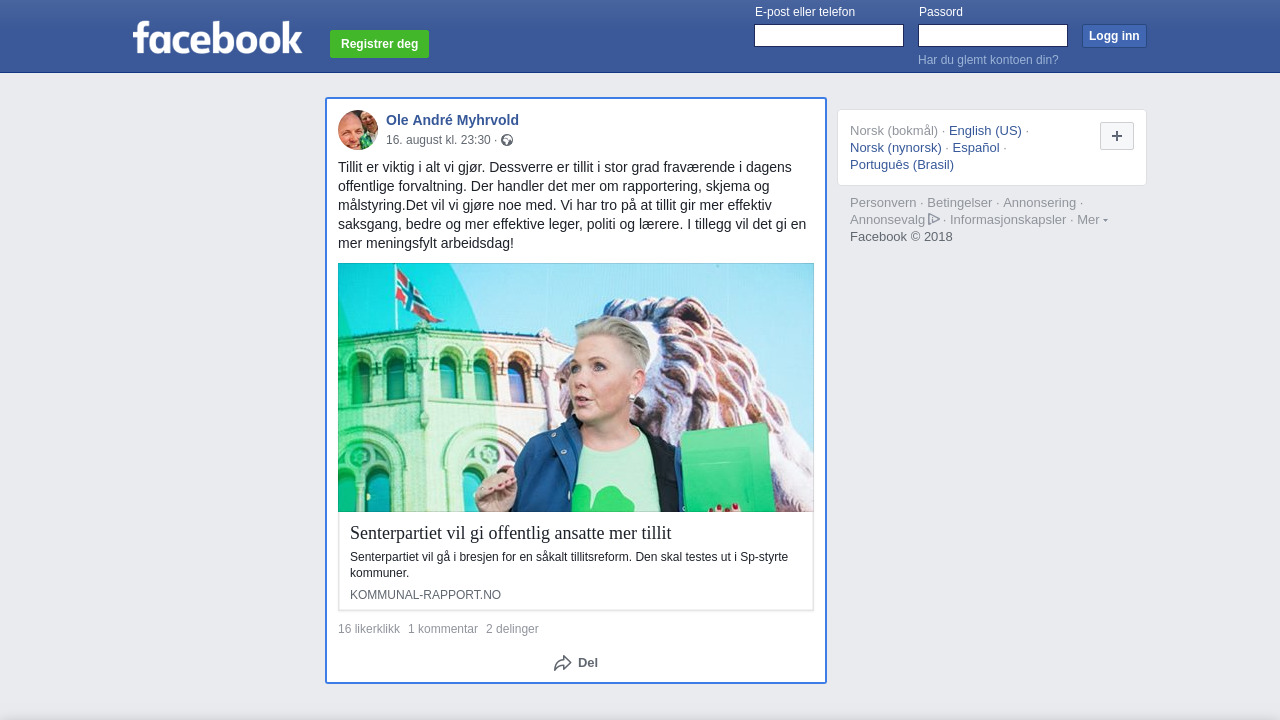
Task: Click the Facebook logo
Action: coord(217,37)
